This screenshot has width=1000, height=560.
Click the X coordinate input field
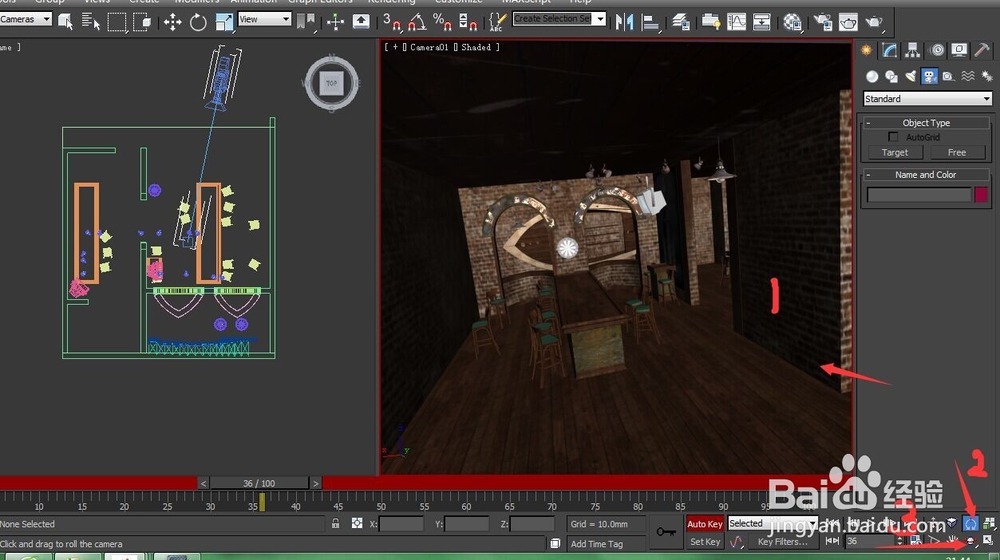pyautogui.click(x=401, y=524)
